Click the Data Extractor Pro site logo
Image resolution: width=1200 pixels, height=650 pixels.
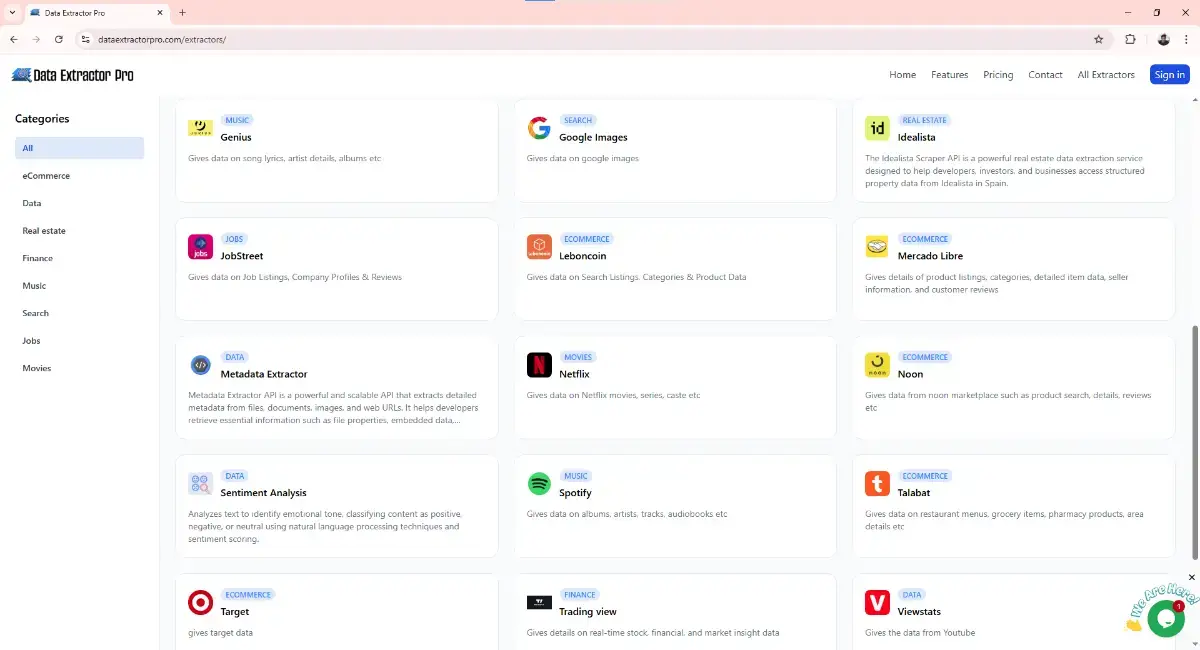point(72,75)
